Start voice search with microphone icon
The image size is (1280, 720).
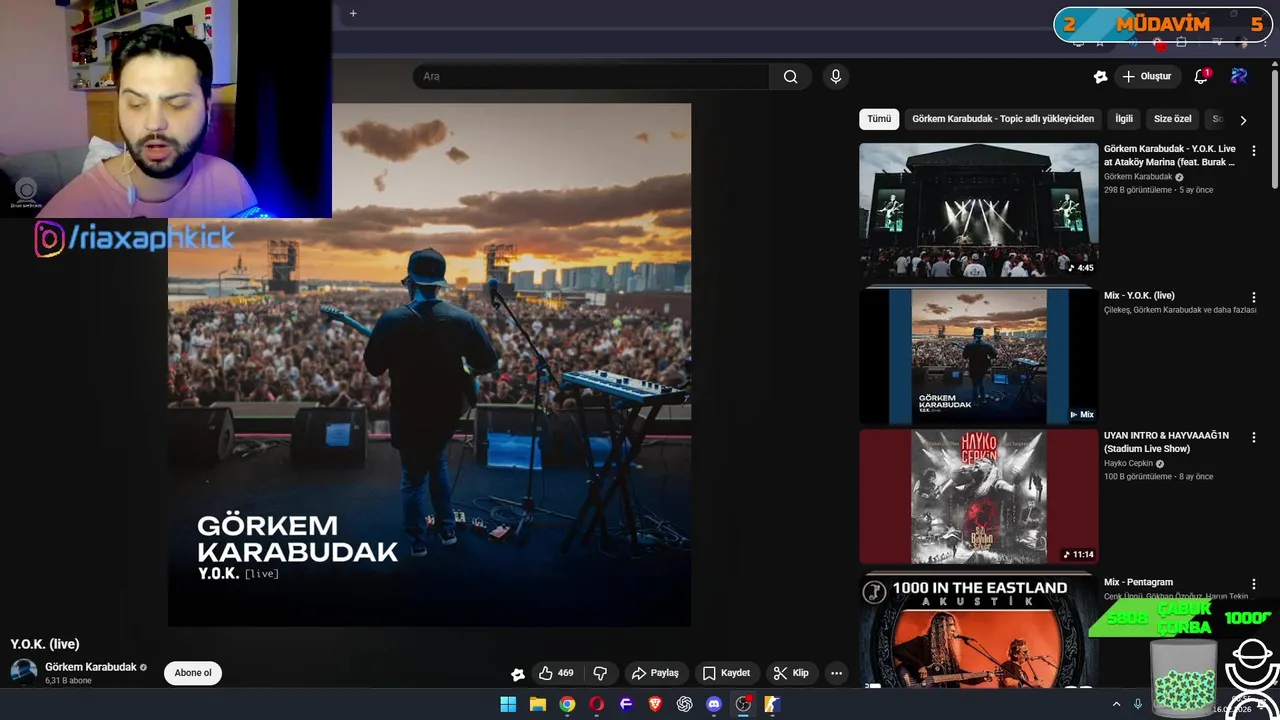click(836, 77)
